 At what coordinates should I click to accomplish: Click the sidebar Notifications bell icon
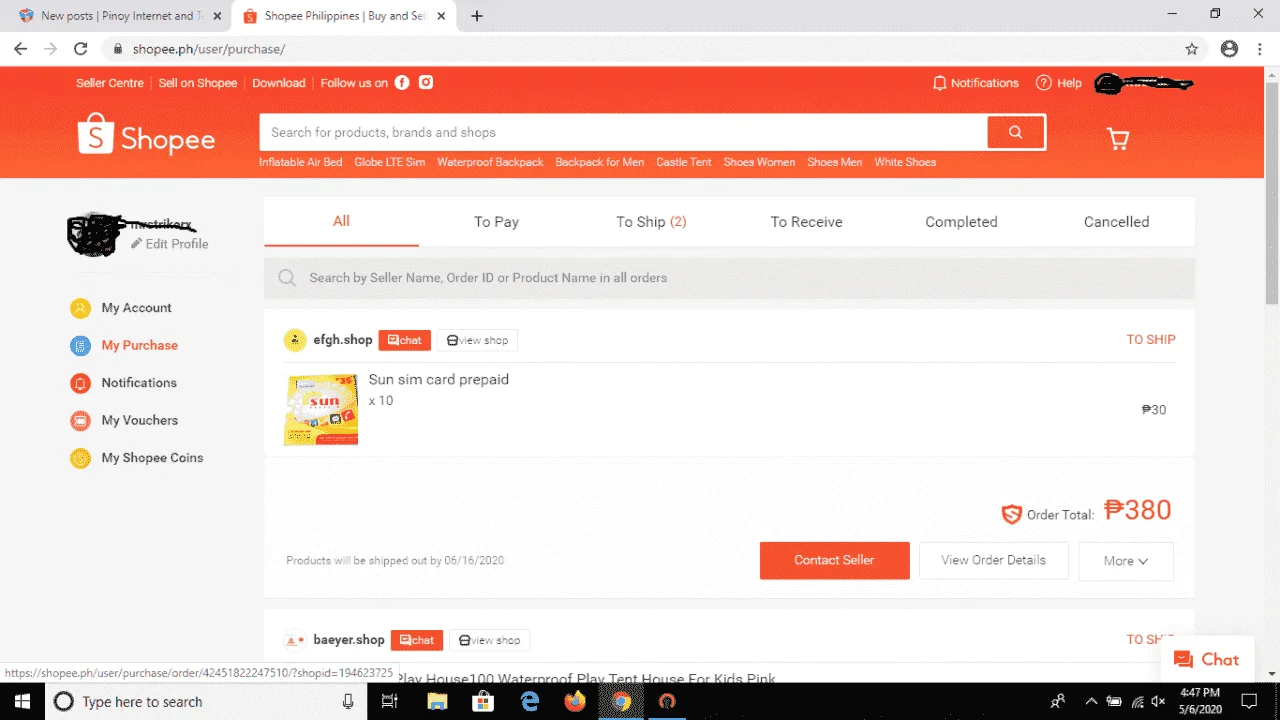click(80, 383)
